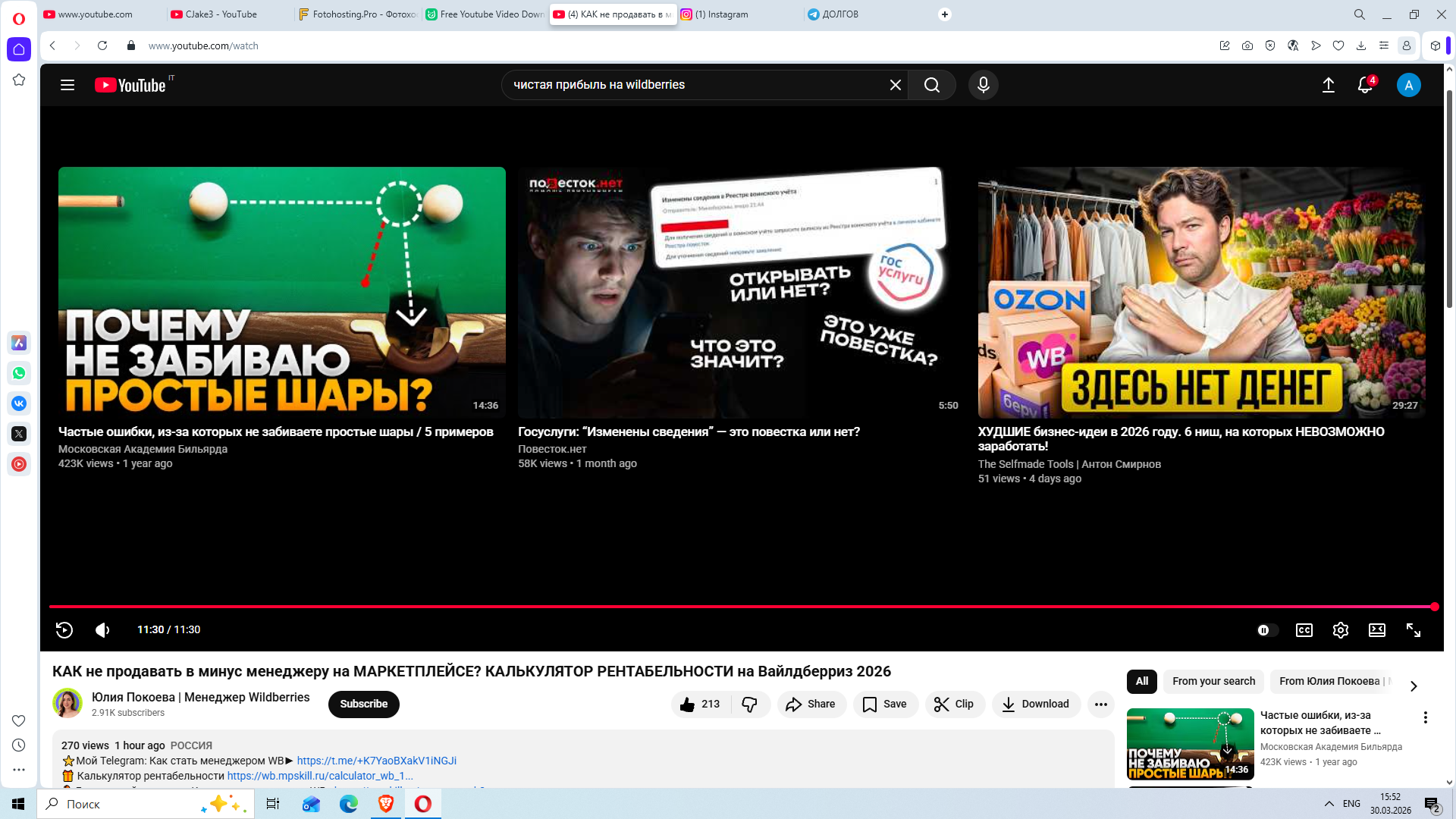This screenshot has height=819, width=1456.
Task: Subscribe to the Юлия Покоева channel
Action: [363, 704]
